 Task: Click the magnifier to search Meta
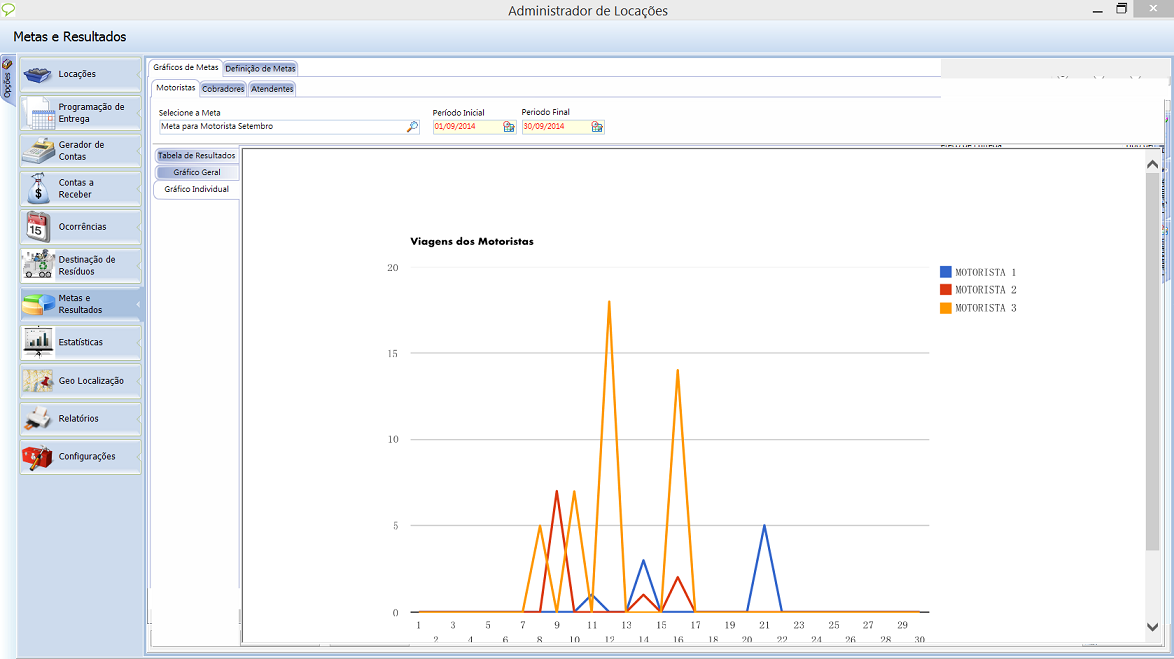pyautogui.click(x=412, y=127)
